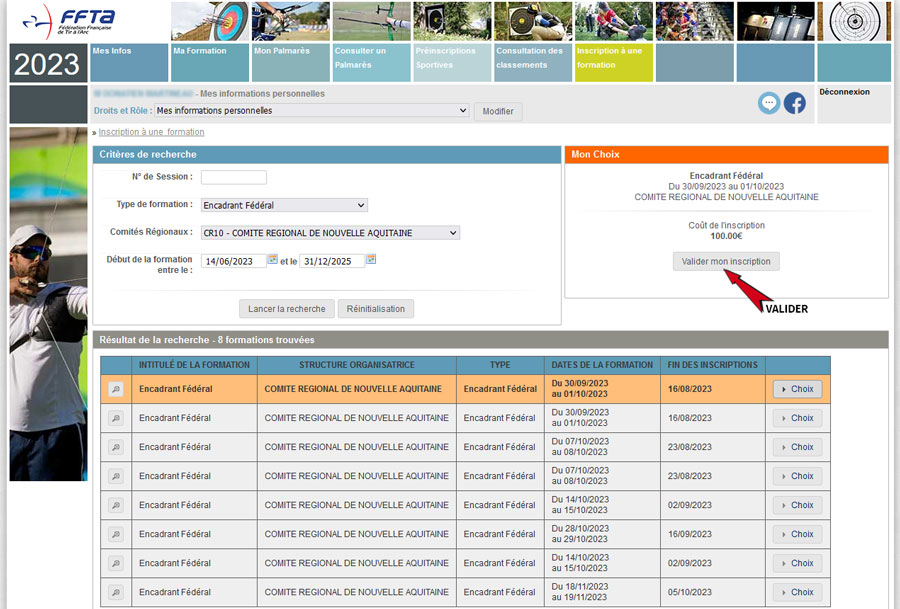Click magnifier icon for 28/10/2023 formation

click(x=116, y=534)
